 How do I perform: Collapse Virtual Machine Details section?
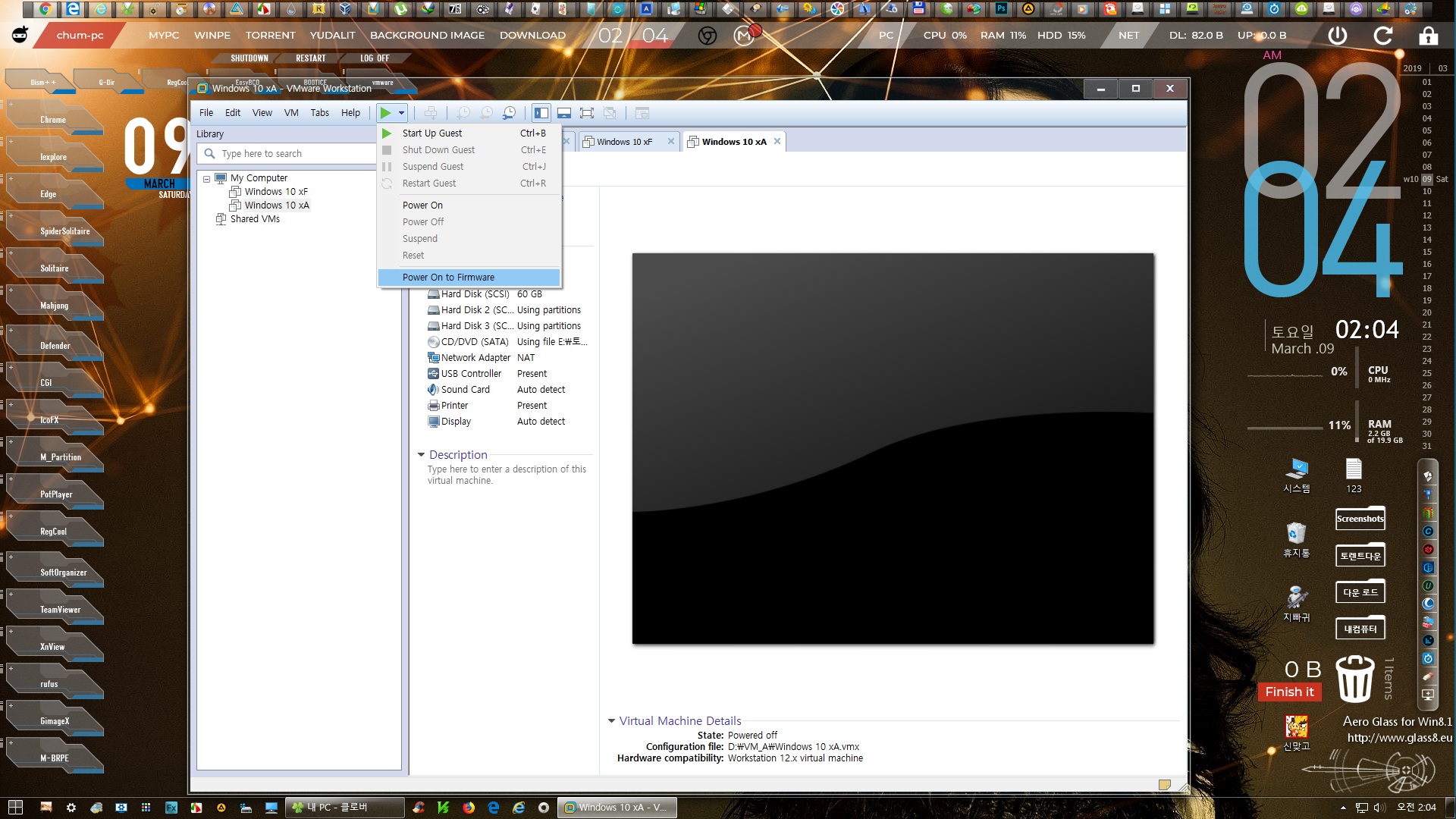coord(611,721)
